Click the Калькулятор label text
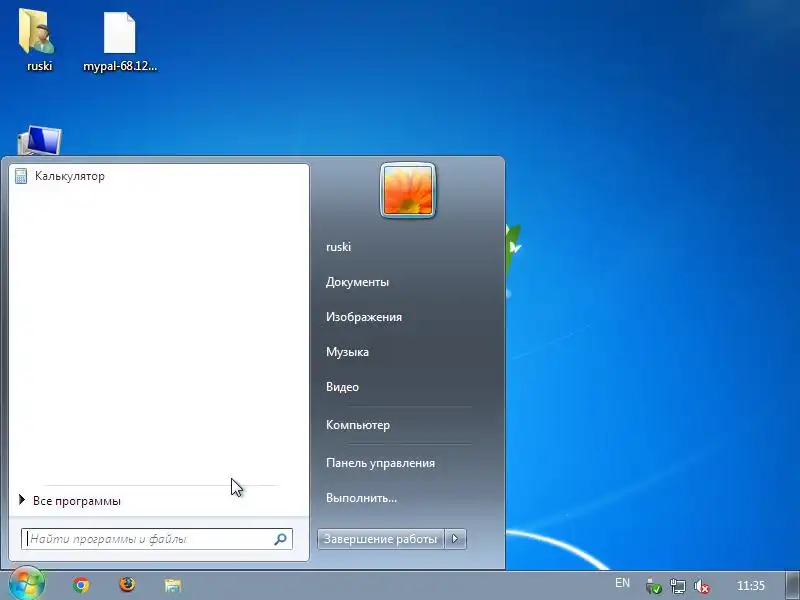The height and width of the screenshot is (600, 800). coord(70,176)
